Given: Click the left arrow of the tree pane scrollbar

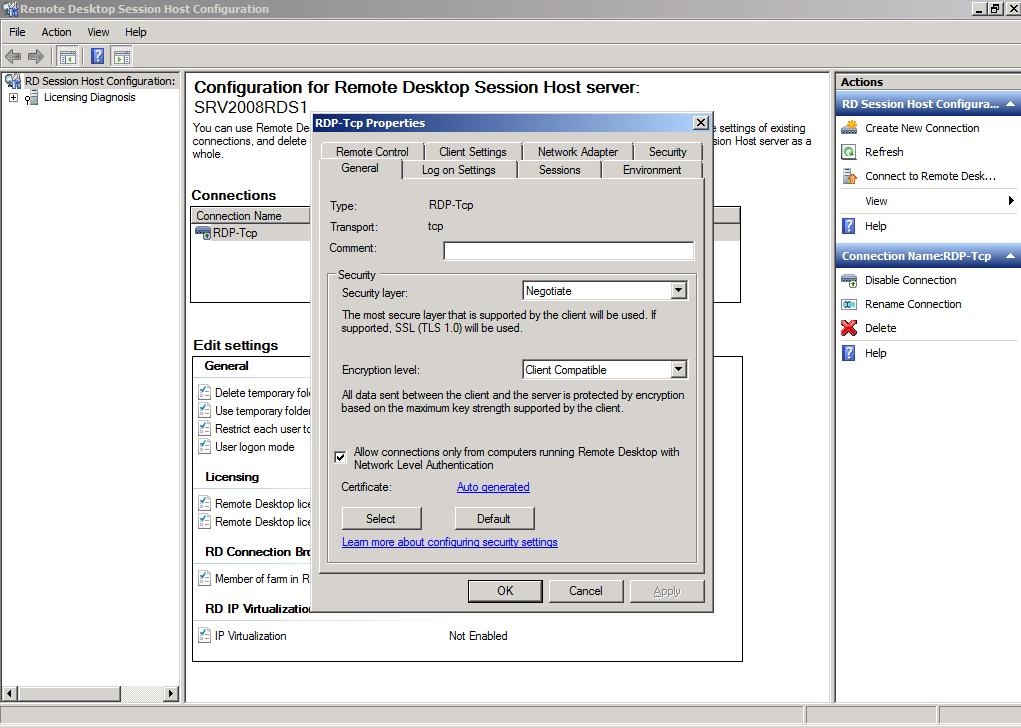Looking at the screenshot, I should point(10,693).
